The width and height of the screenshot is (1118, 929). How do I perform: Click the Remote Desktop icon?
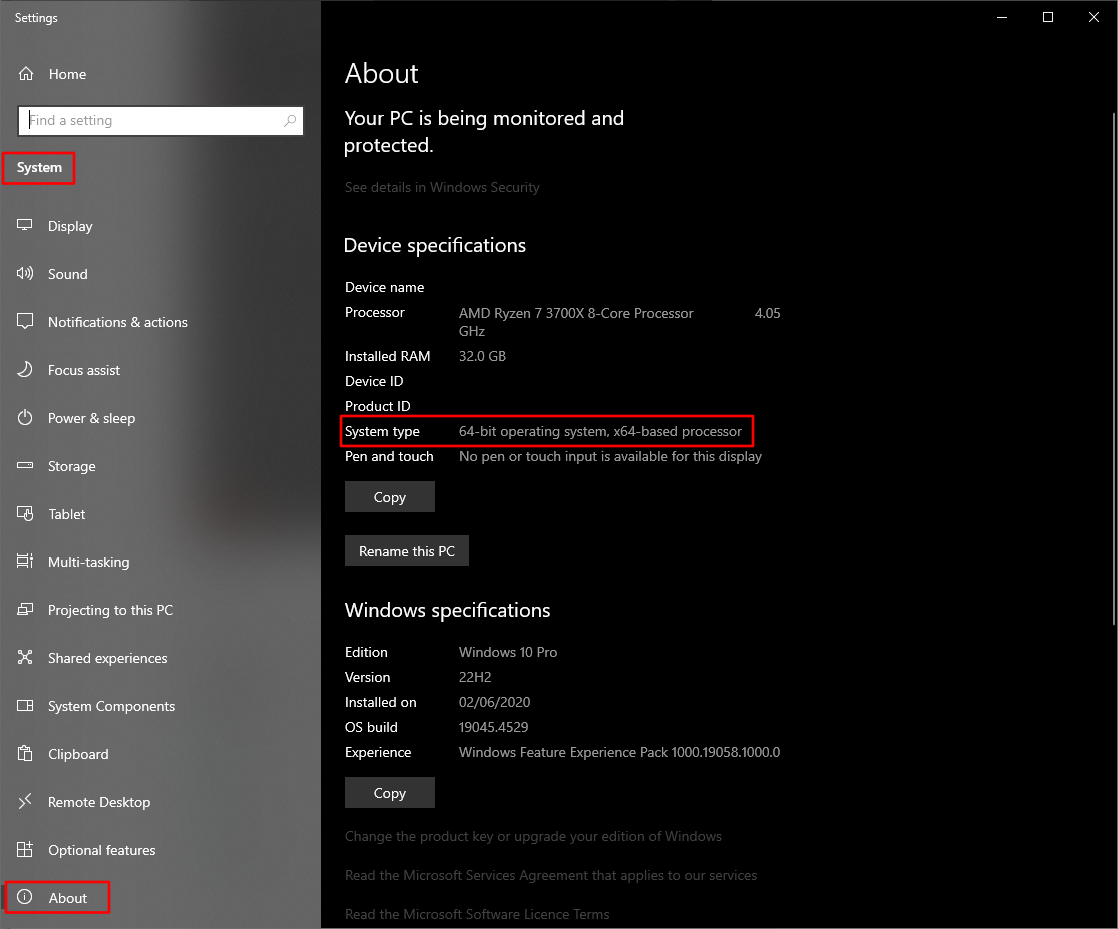26,802
